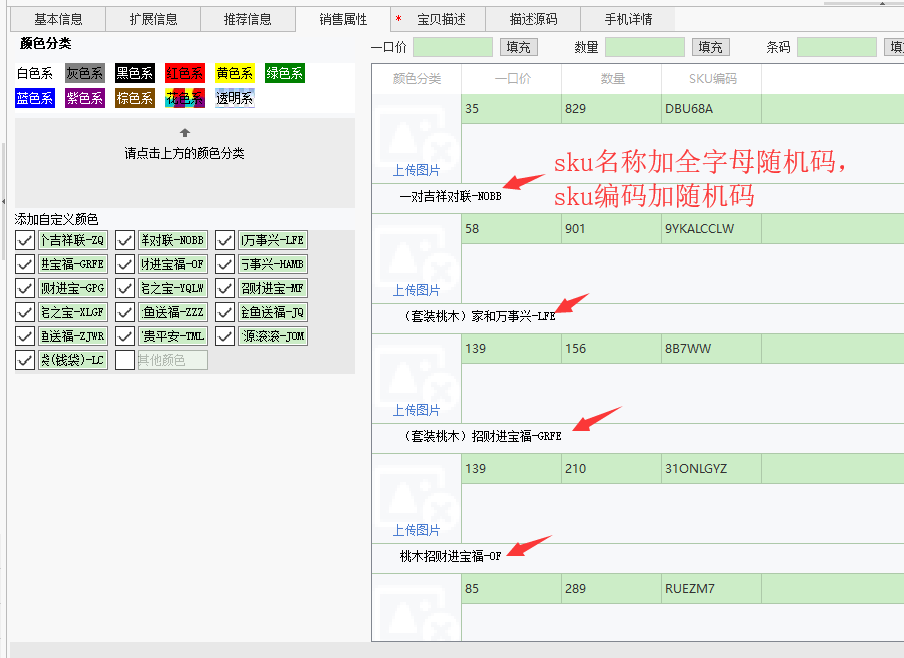Uncheck the 吉祥联-ZQ custom color checkbox
Image resolution: width=904 pixels, height=658 pixels.
pos(25,240)
